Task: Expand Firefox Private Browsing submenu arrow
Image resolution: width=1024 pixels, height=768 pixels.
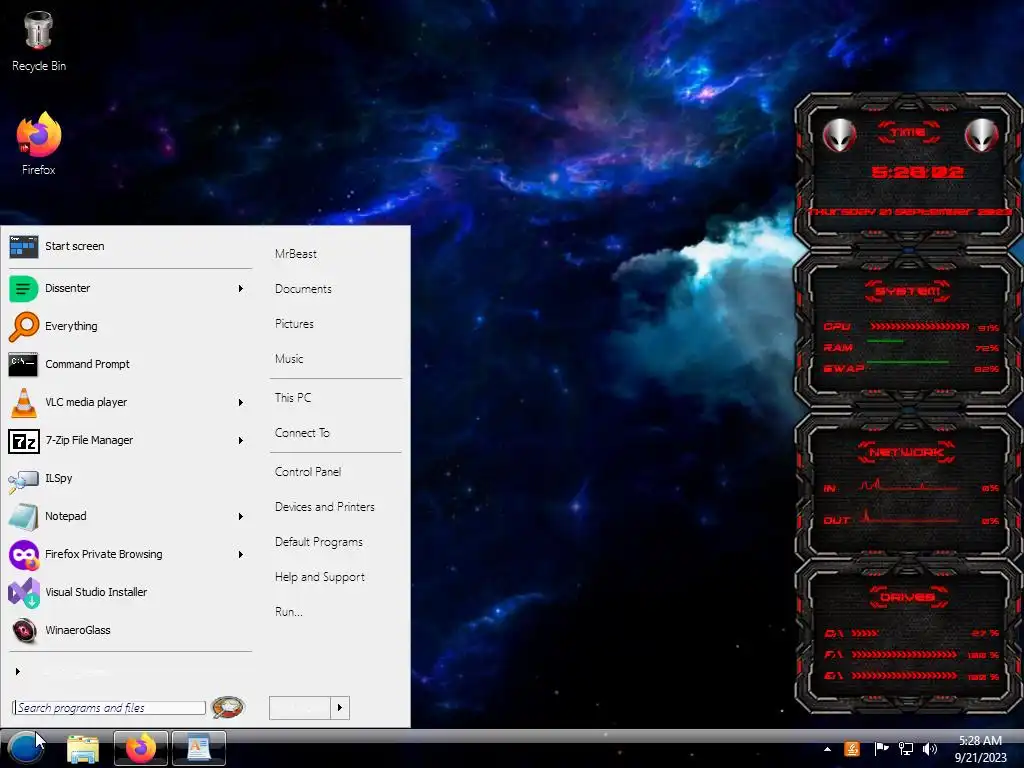Action: pyautogui.click(x=241, y=554)
